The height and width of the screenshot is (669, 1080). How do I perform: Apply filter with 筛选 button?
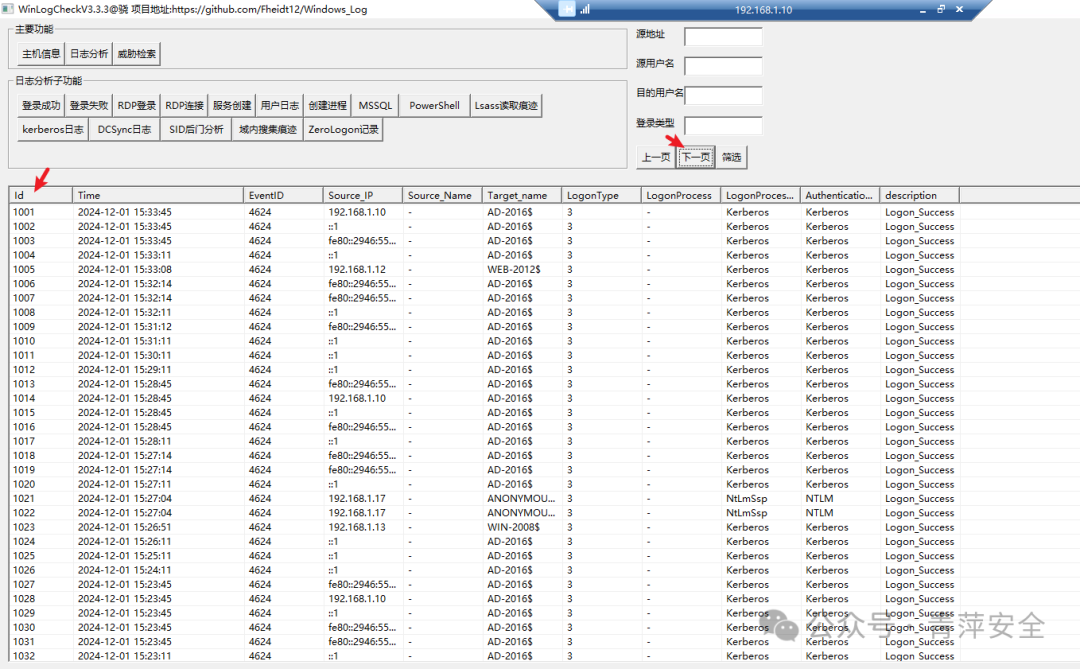point(731,157)
